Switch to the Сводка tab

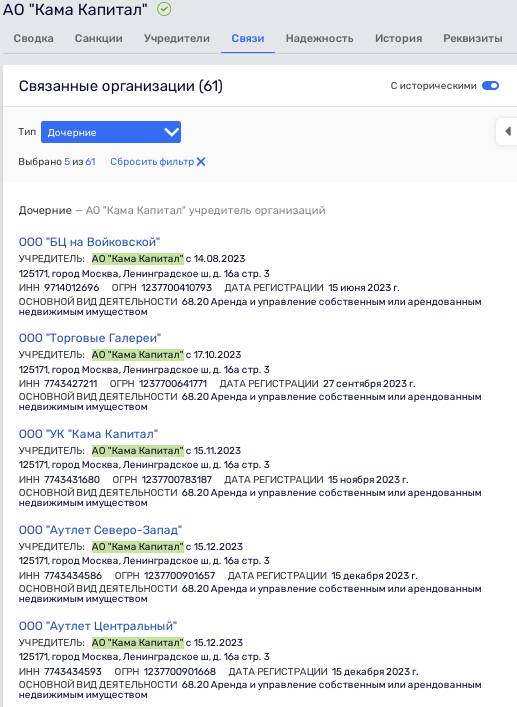click(33, 38)
